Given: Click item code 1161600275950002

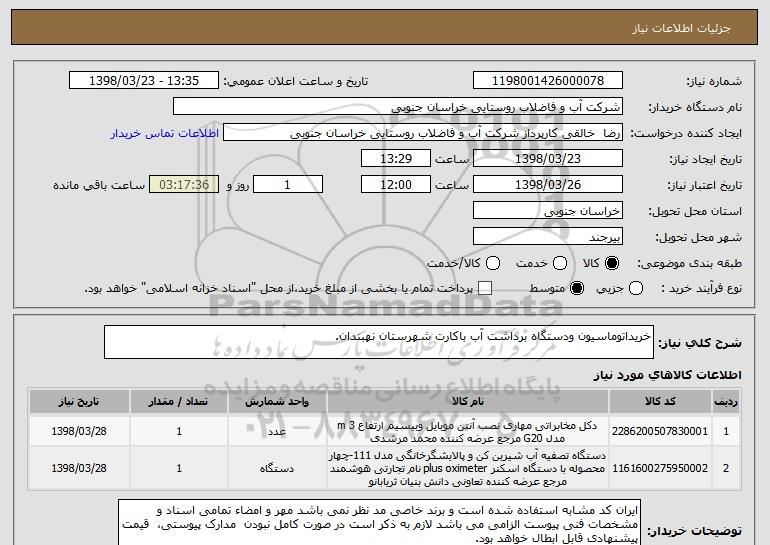Looking at the screenshot, I should pyautogui.click(x=660, y=468).
